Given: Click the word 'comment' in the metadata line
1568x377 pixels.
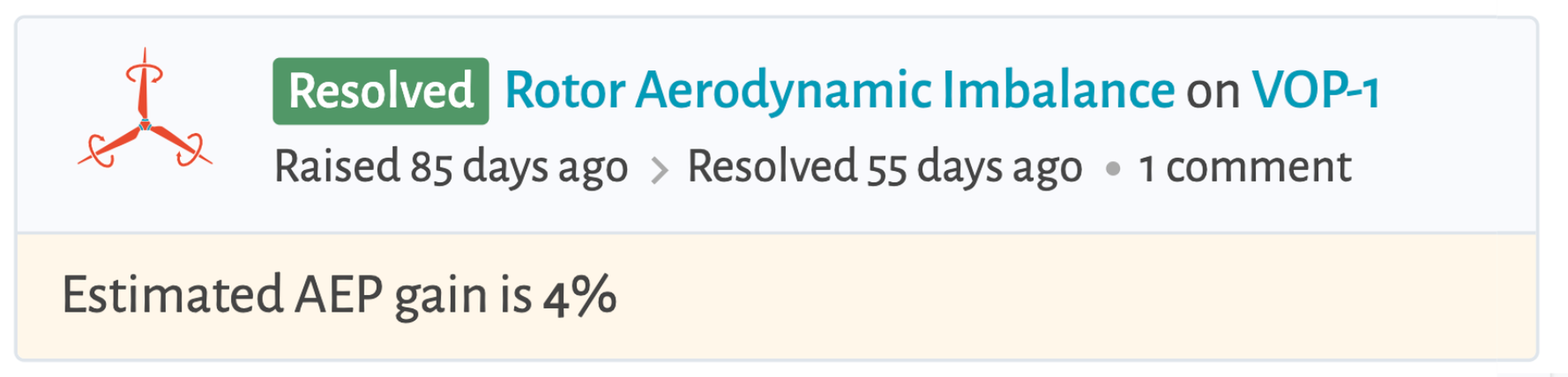Looking at the screenshot, I should tap(1258, 167).
